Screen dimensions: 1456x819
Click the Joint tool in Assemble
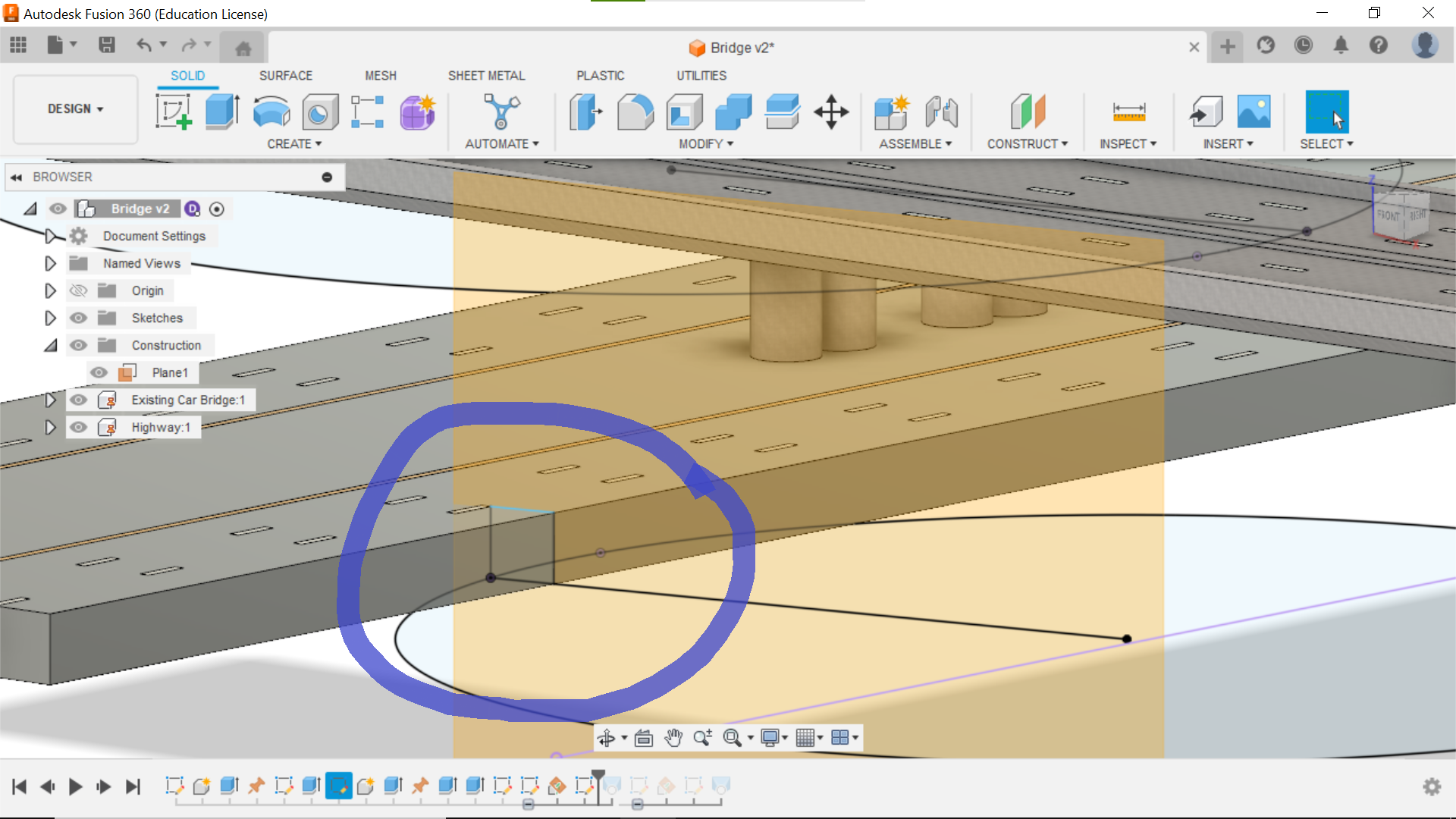tap(941, 112)
